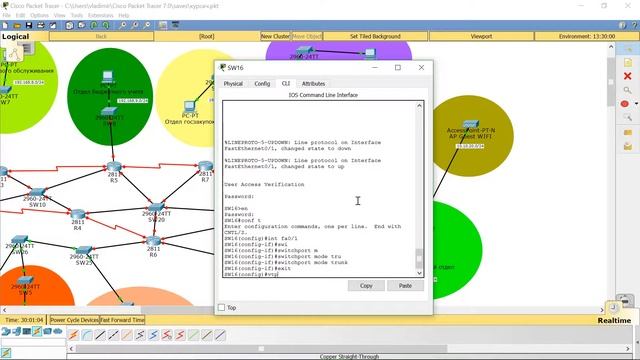
Task: Open the Activity Wizard icon
Action: tap(53, 25)
